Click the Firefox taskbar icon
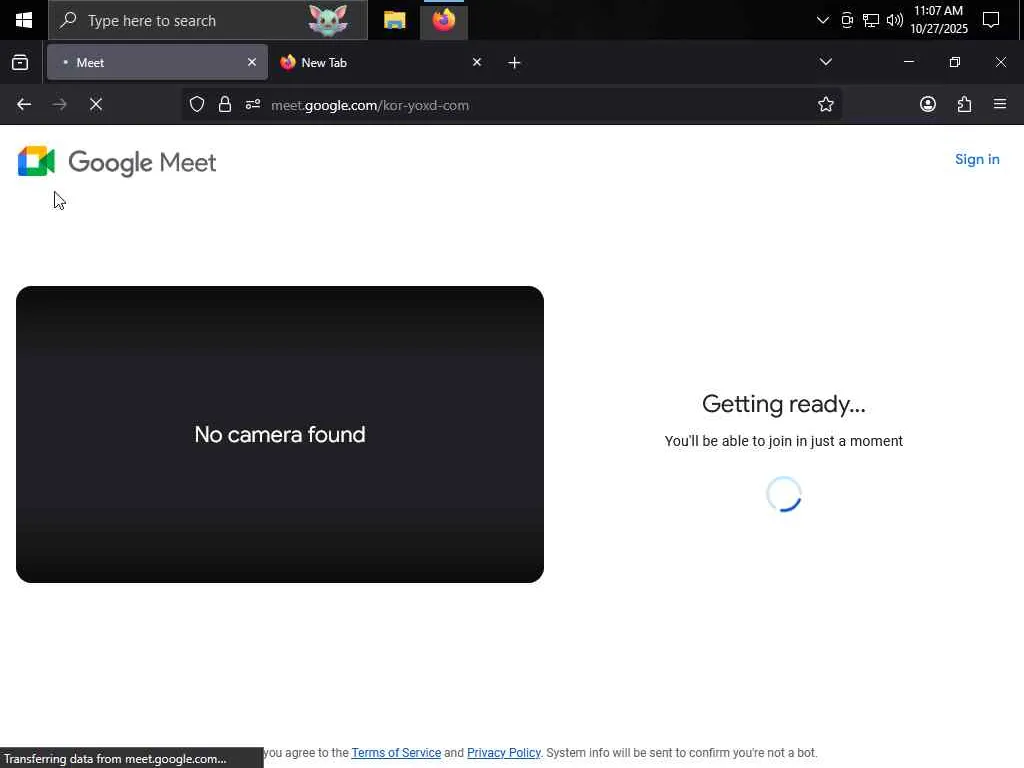1024x768 pixels. pyautogui.click(x=443, y=20)
